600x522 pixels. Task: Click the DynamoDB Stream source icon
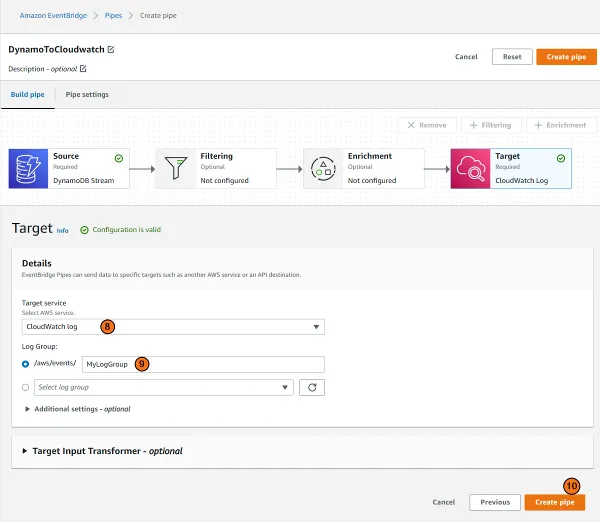click(27, 169)
